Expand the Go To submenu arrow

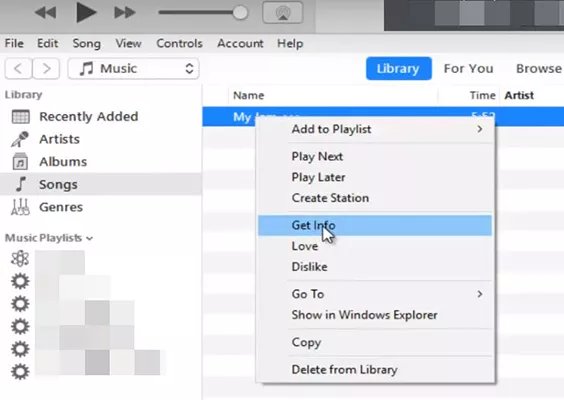click(x=479, y=294)
